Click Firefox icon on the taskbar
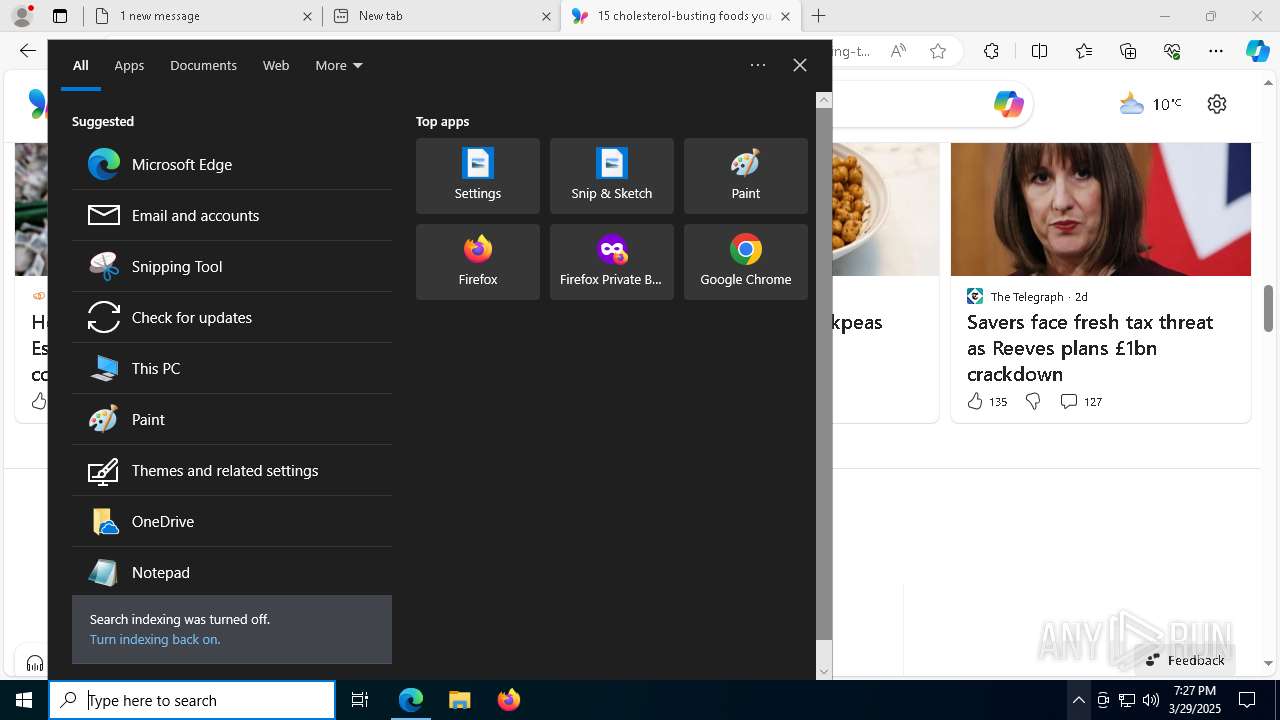The width and height of the screenshot is (1280, 720). (509, 700)
